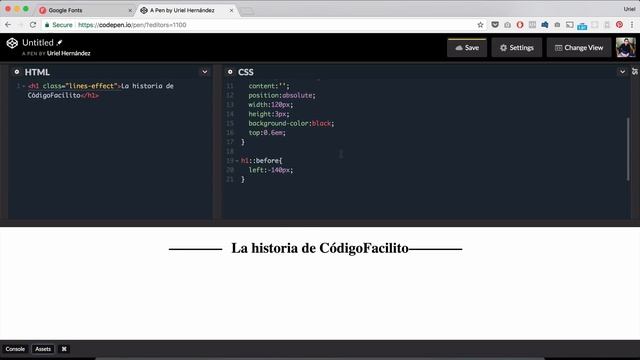Click the 'top:0.6em;' CSS line
The image size is (640, 360).
(267, 133)
